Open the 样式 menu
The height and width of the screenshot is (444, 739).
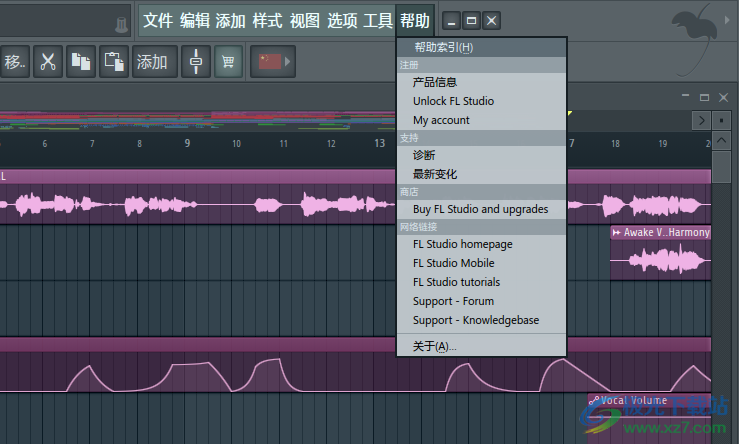(267, 21)
